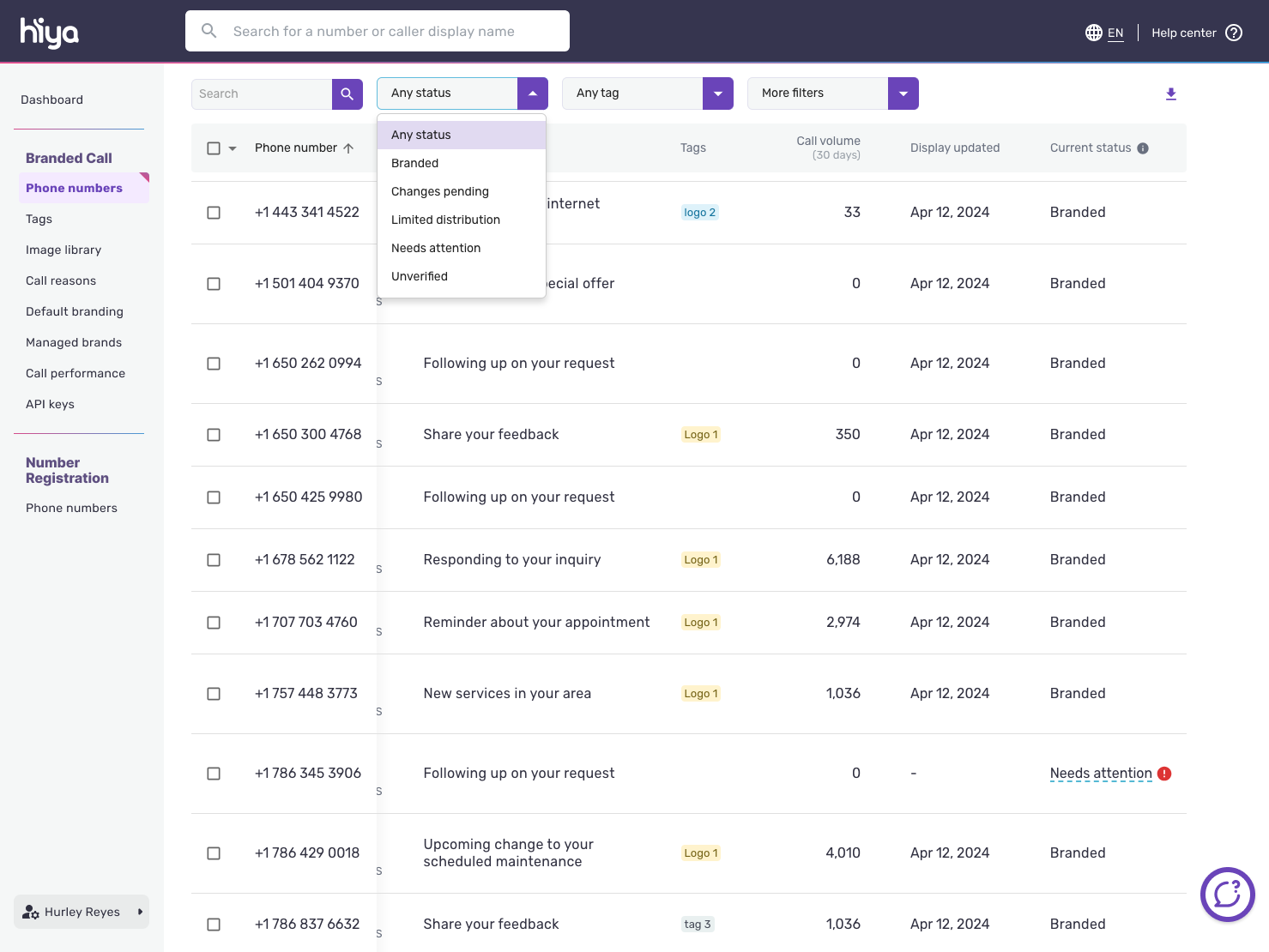
Task: Open the Help center question mark icon
Action: point(1234,33)
